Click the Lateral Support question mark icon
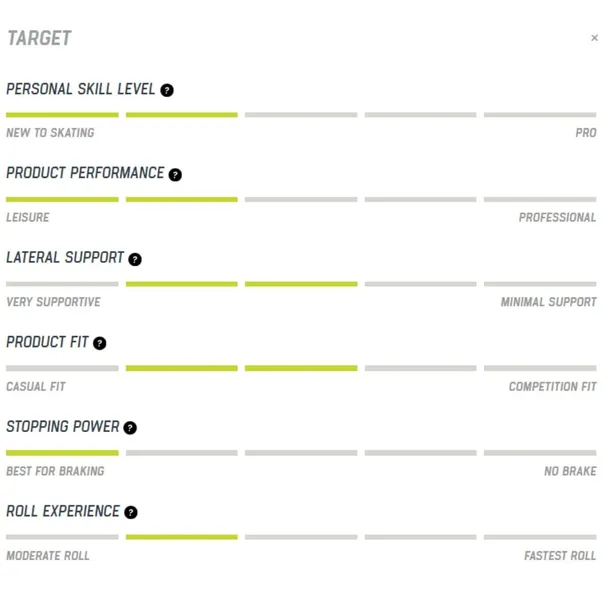 point(135,259)
